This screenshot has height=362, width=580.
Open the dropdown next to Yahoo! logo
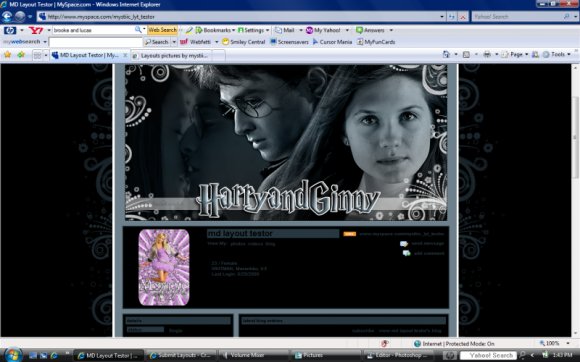[48, 30]
